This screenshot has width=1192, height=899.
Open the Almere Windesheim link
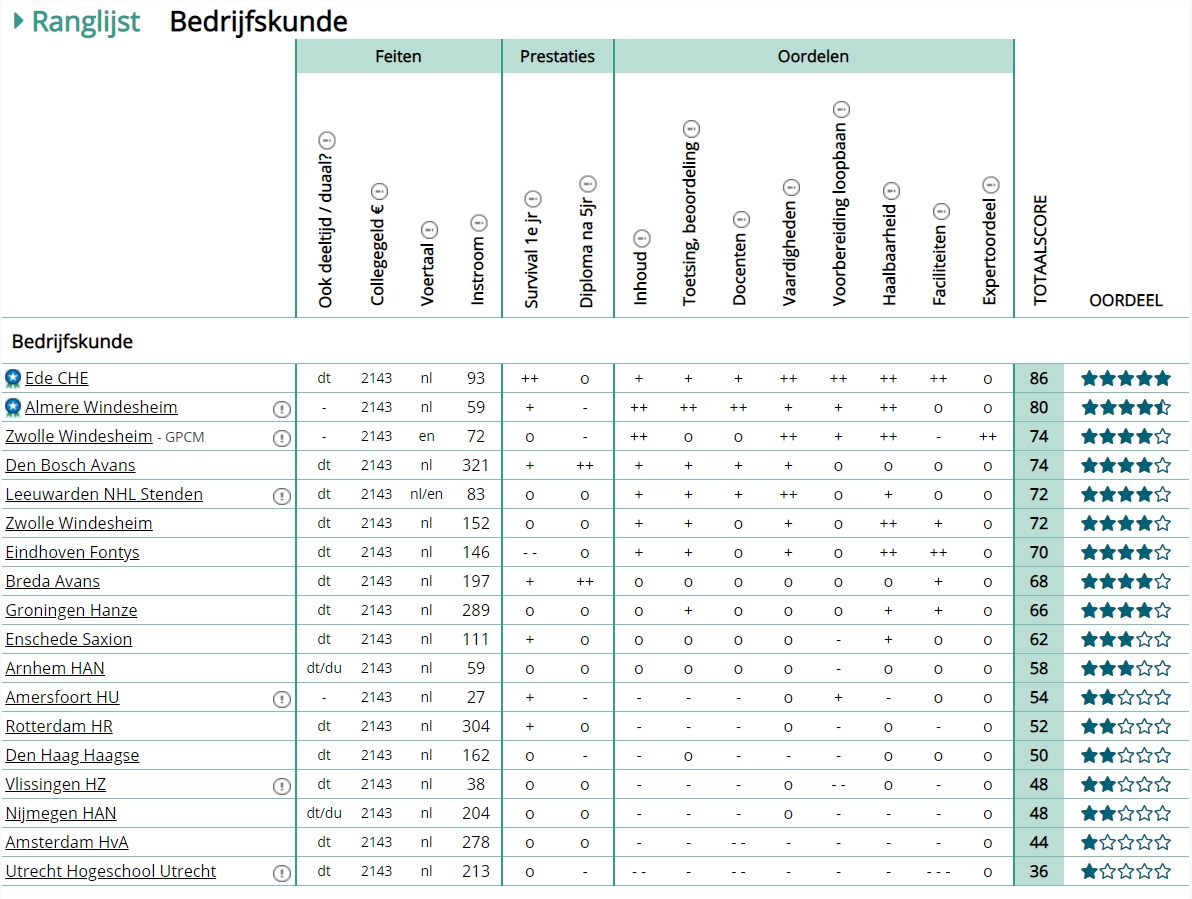[x=101, y=407]
